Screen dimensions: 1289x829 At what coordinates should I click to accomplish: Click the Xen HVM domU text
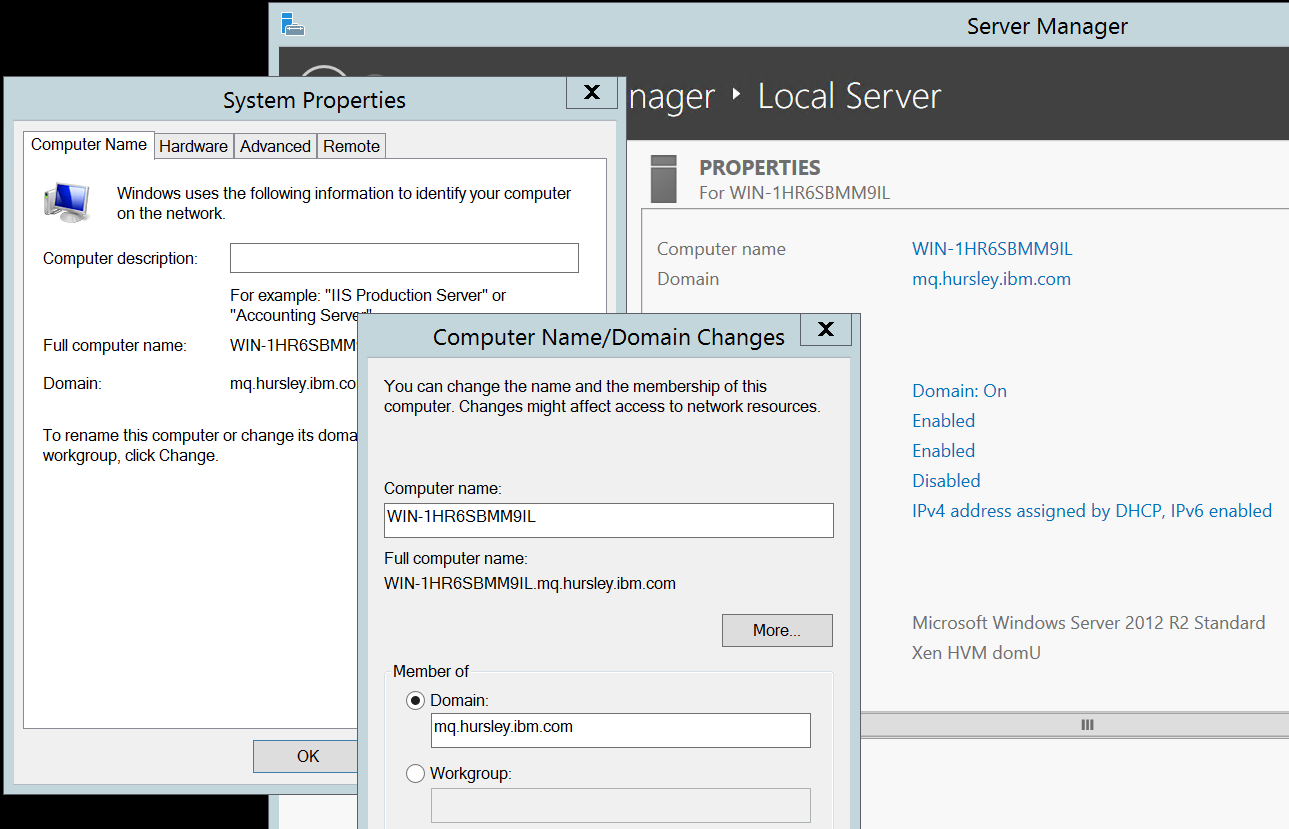click(x=977, y=653)
